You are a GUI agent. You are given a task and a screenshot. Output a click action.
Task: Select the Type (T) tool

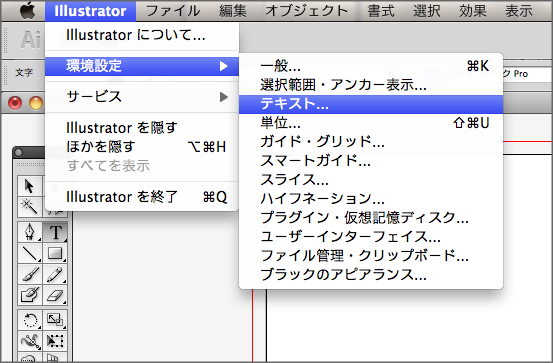pyautogui.click(x=55, y=232)
